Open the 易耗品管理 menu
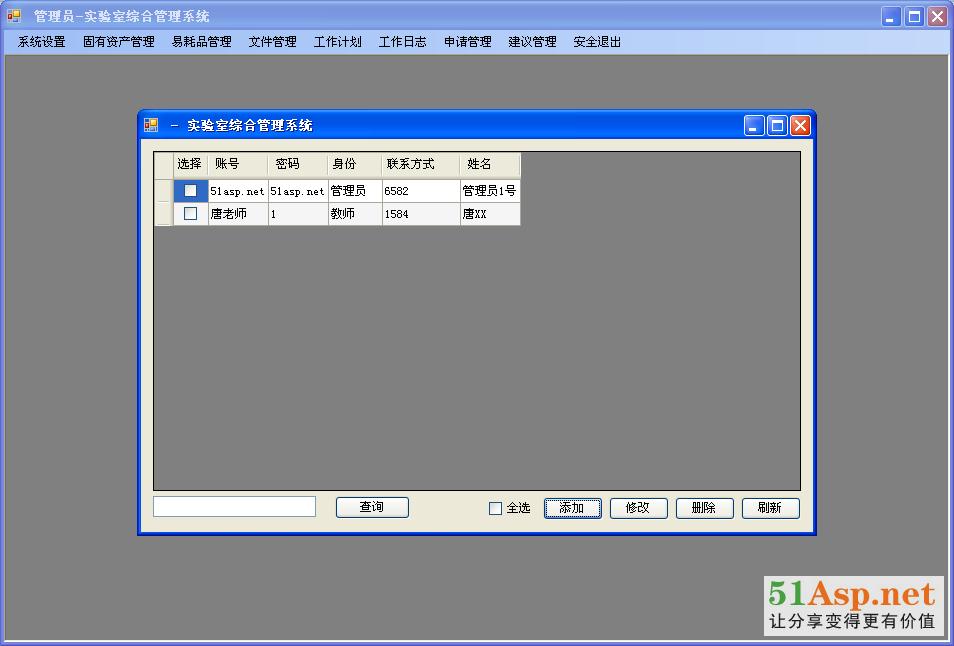This screenshot has height=646, width=954. (201, 42)
